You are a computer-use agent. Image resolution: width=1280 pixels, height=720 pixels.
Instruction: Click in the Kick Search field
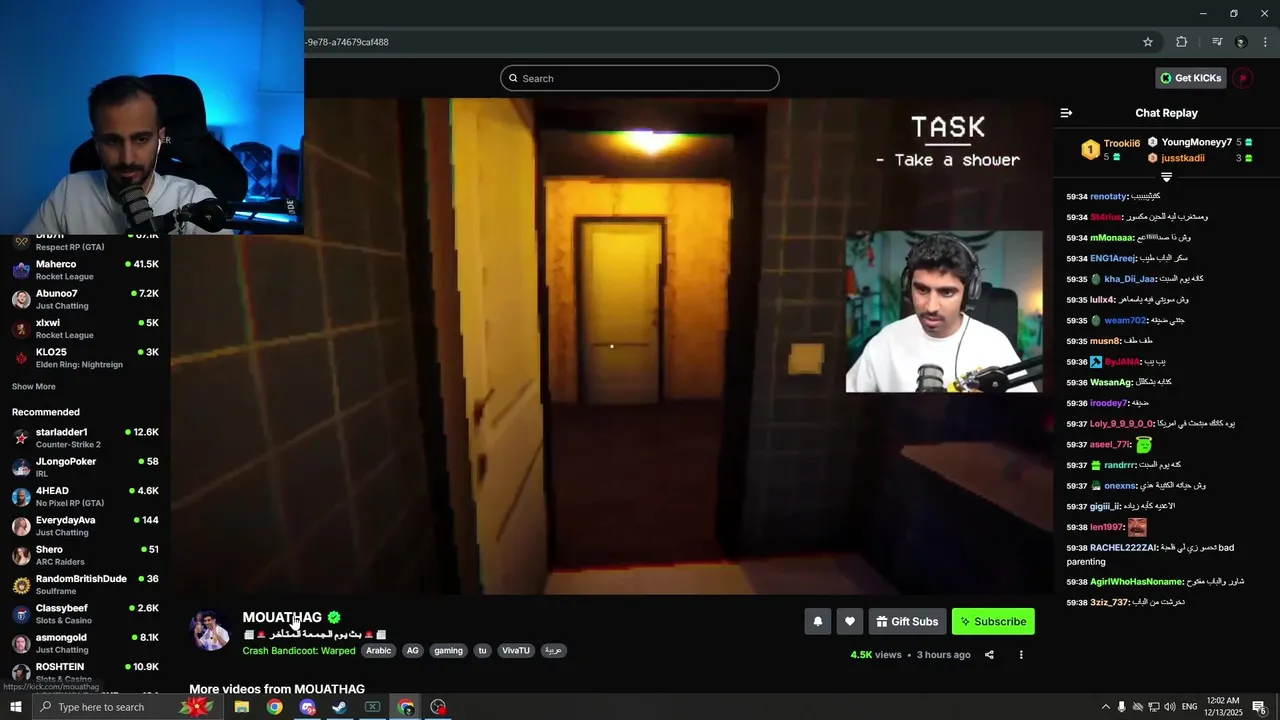640,78
